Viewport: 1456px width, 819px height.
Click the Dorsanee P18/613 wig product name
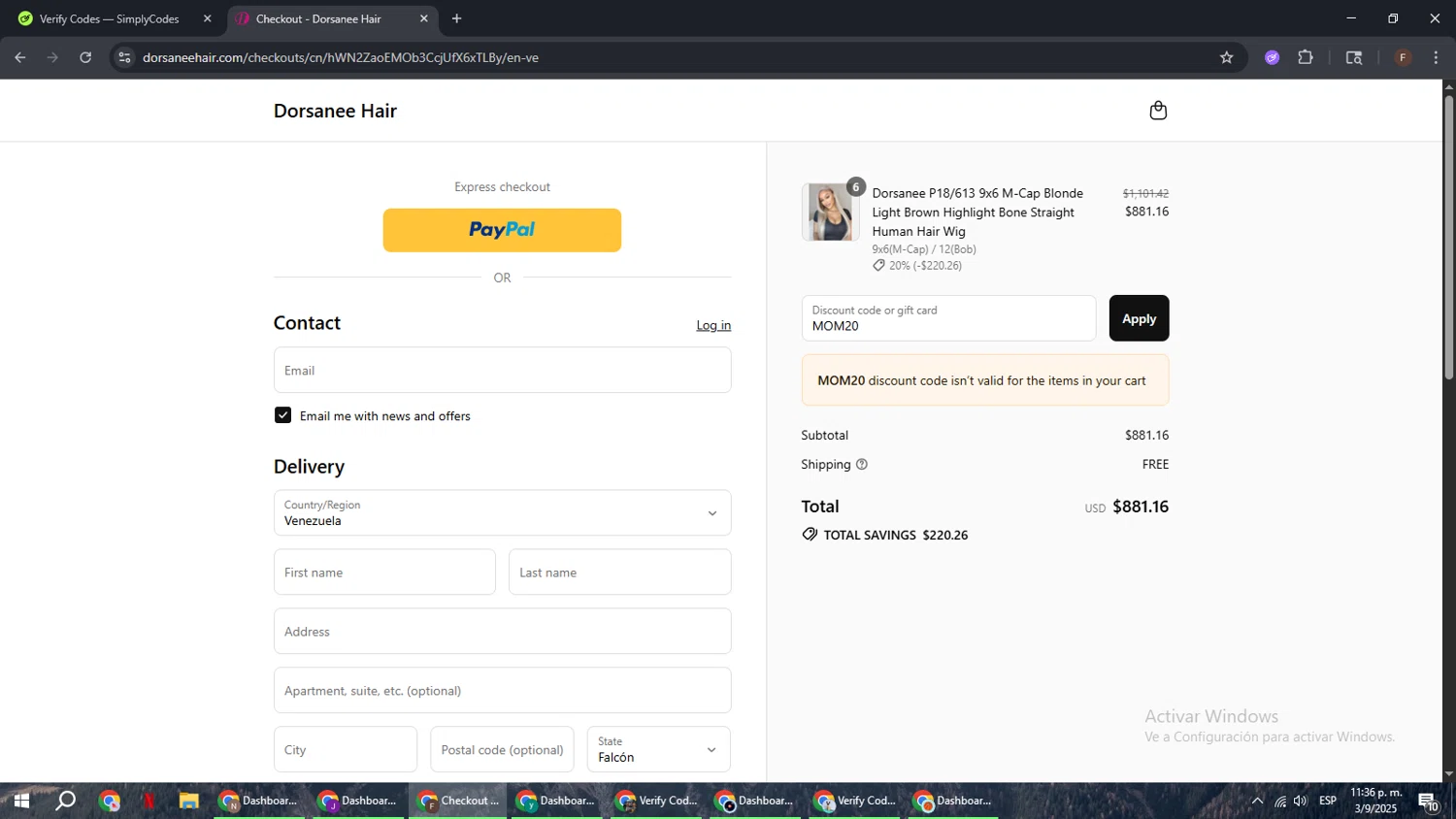(977, 212)
